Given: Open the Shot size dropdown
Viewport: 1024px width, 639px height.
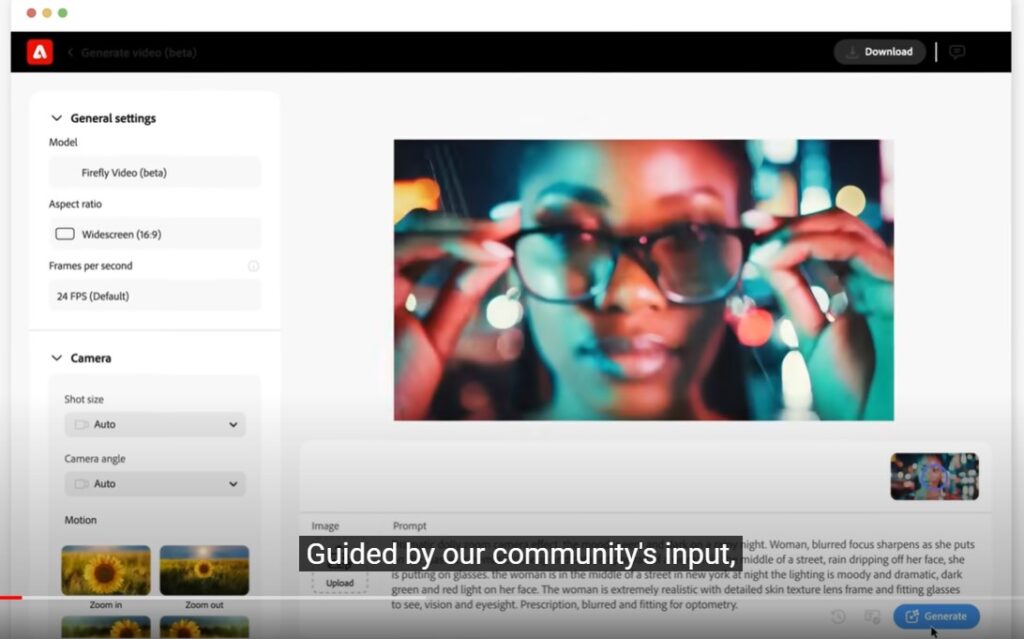Looking at the screenshot, I should coord(155,424).
